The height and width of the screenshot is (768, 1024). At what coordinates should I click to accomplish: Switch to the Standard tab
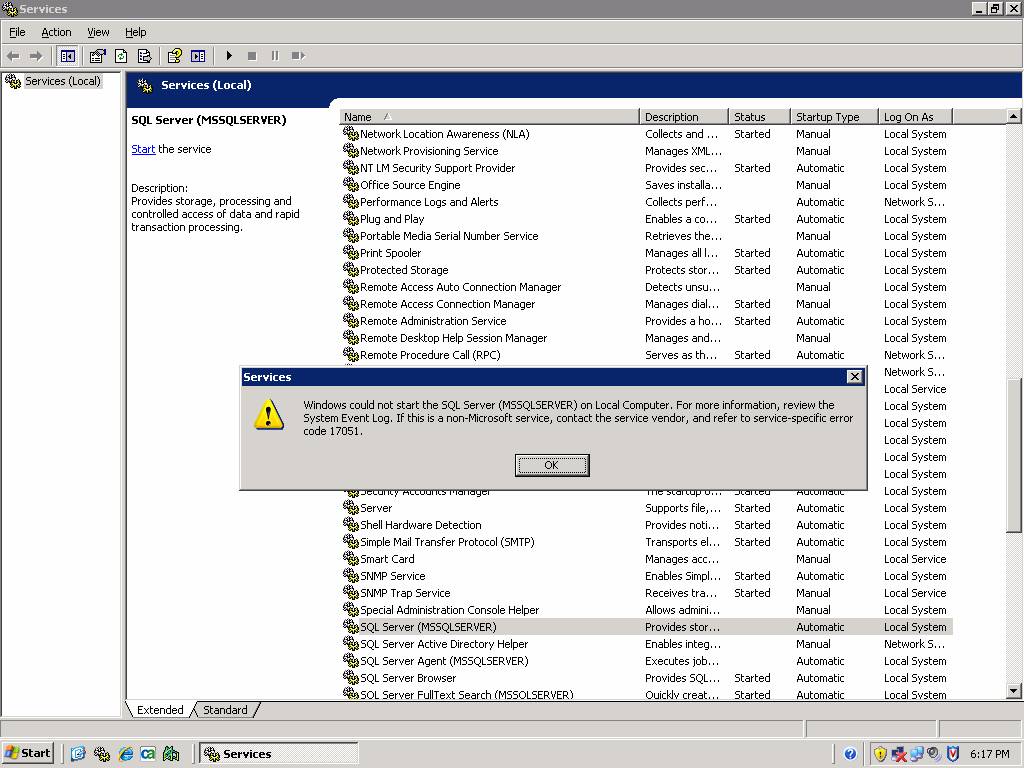(225, 710)
